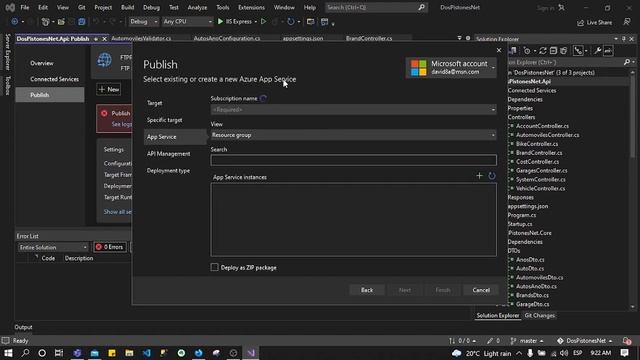Click Solution Explorer Preview Selected Items icon

point(608,51)
